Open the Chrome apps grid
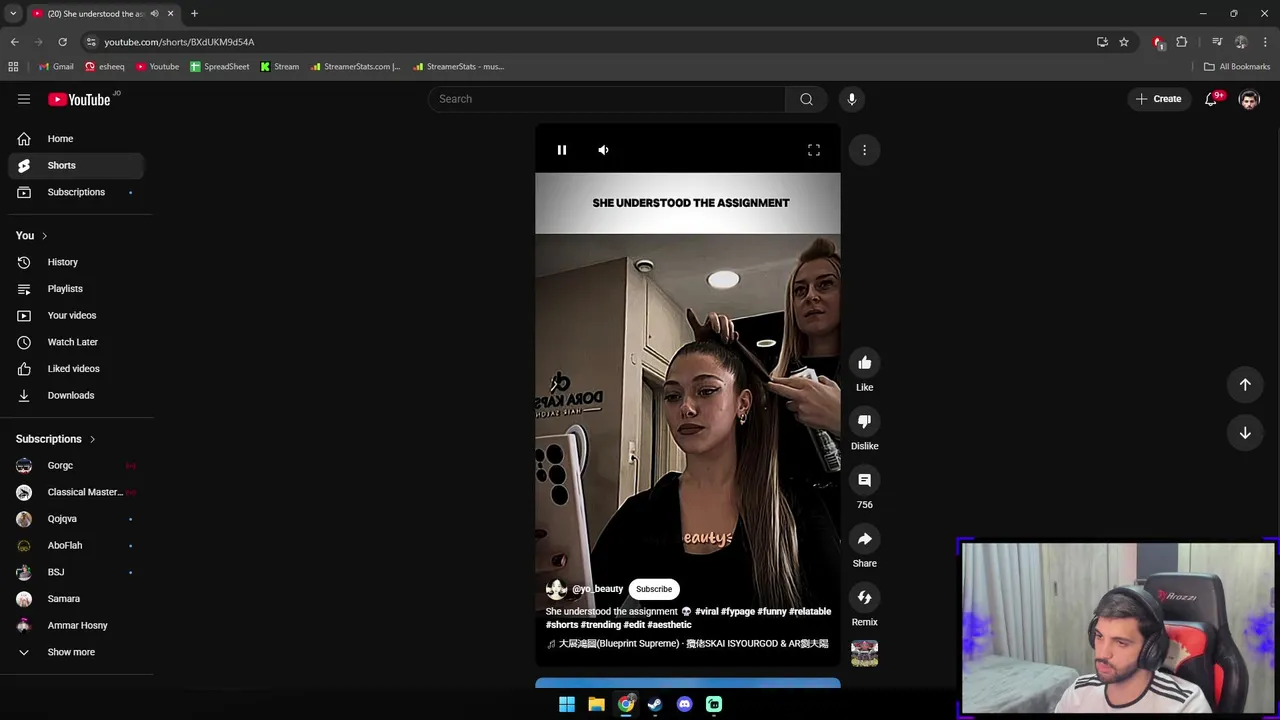The height and width of the screenshot is (720, 1280). point(13,67)
